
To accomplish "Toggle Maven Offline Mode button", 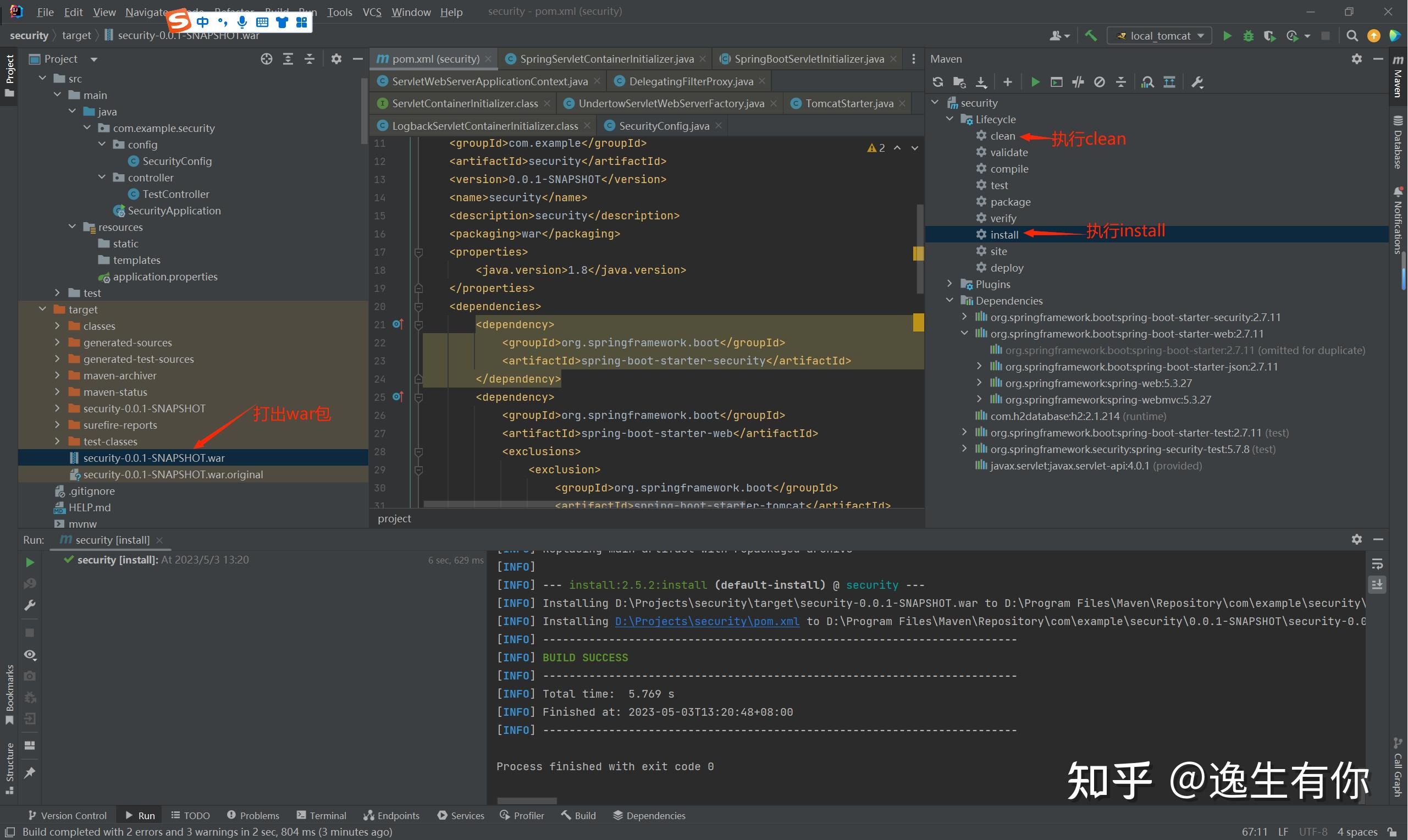I will 1078,82.
